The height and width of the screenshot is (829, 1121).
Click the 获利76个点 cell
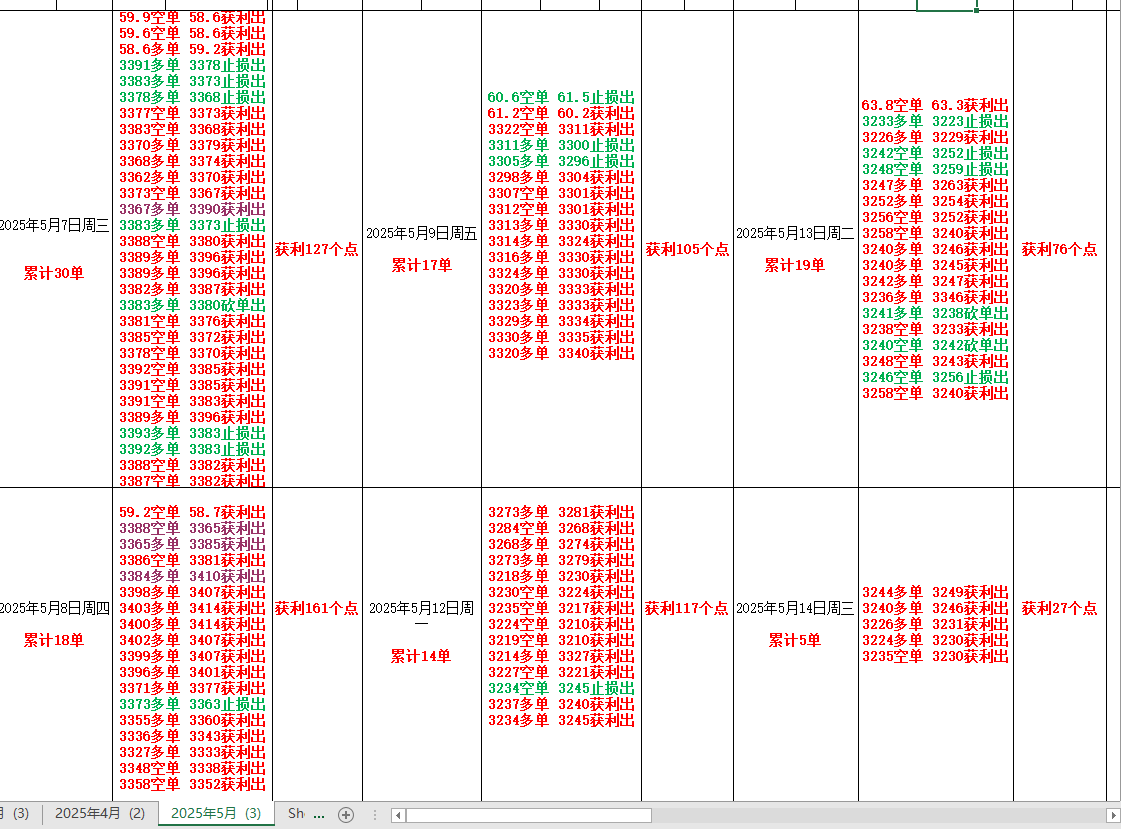pyautogui.click(x=1060, y=249)
